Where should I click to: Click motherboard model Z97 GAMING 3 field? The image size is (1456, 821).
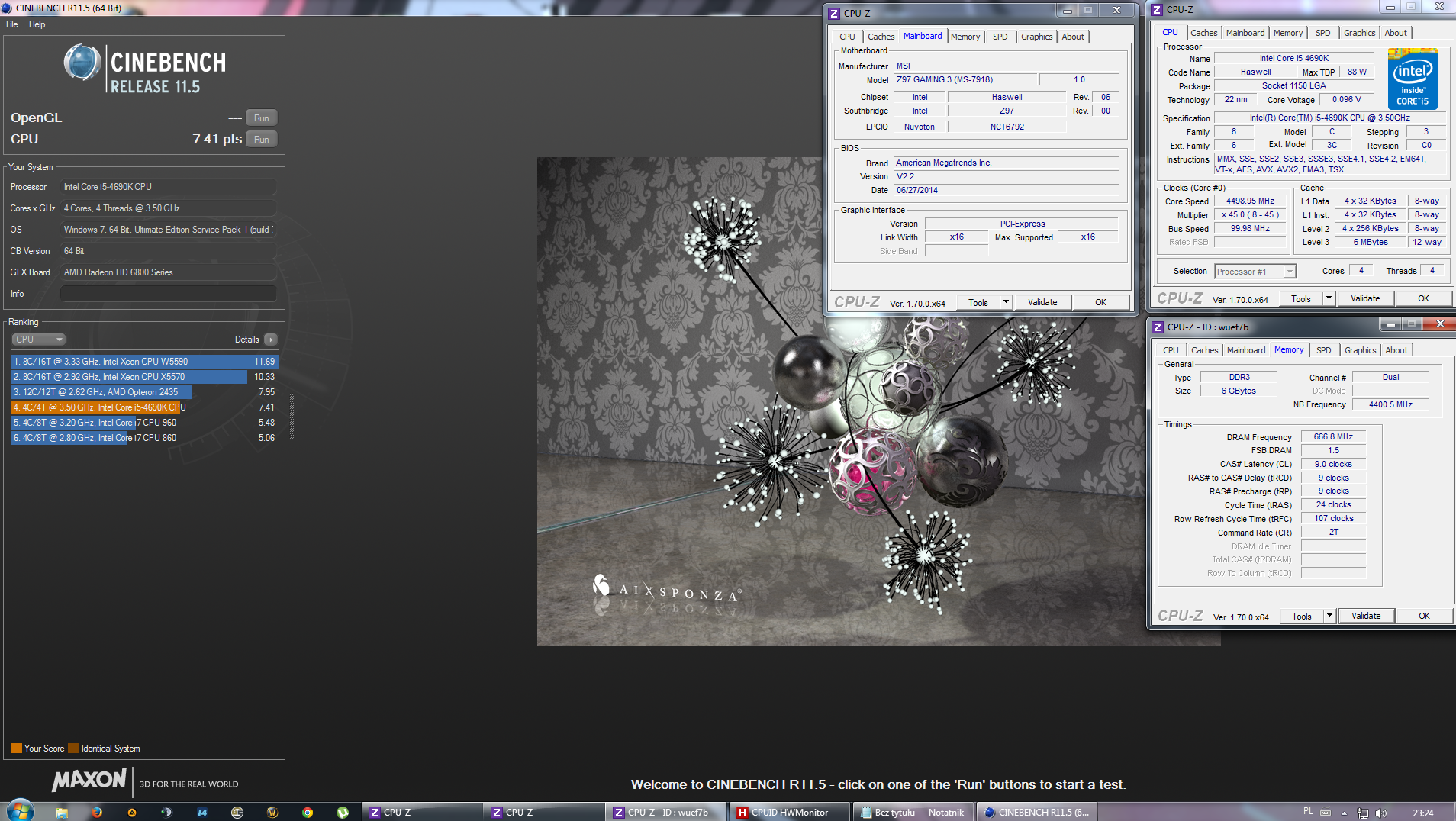coord(965,80)
